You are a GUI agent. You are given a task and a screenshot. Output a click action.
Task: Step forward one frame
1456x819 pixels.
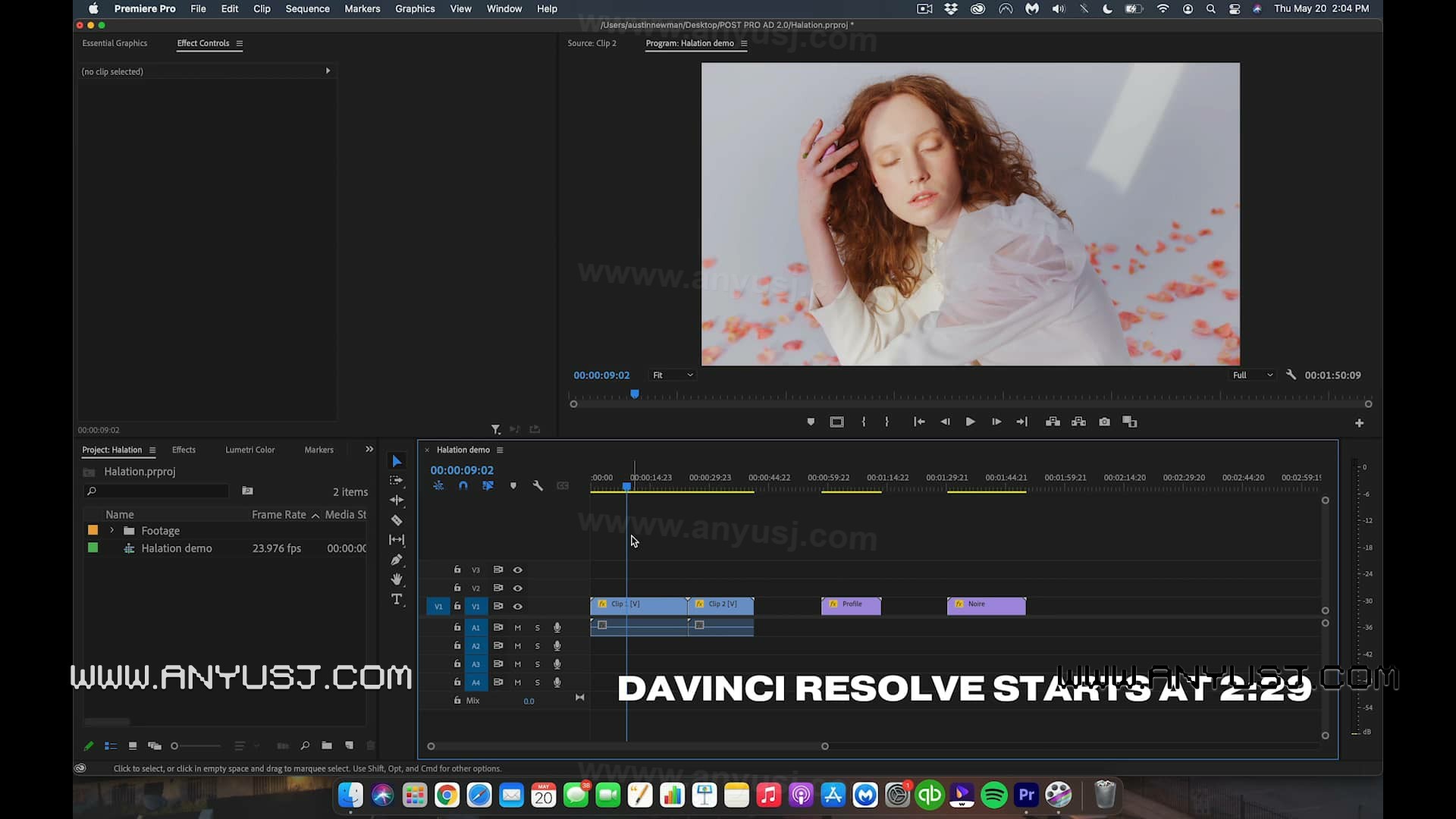(x=996, y=422)
